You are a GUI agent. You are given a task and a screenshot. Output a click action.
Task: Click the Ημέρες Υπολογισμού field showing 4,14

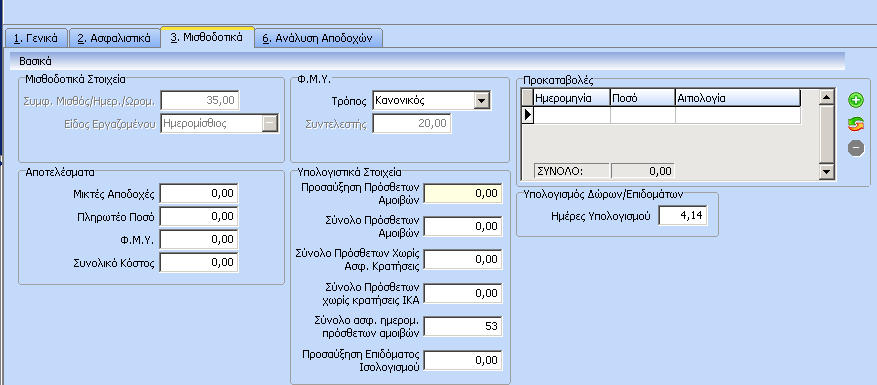pos(683,215)
